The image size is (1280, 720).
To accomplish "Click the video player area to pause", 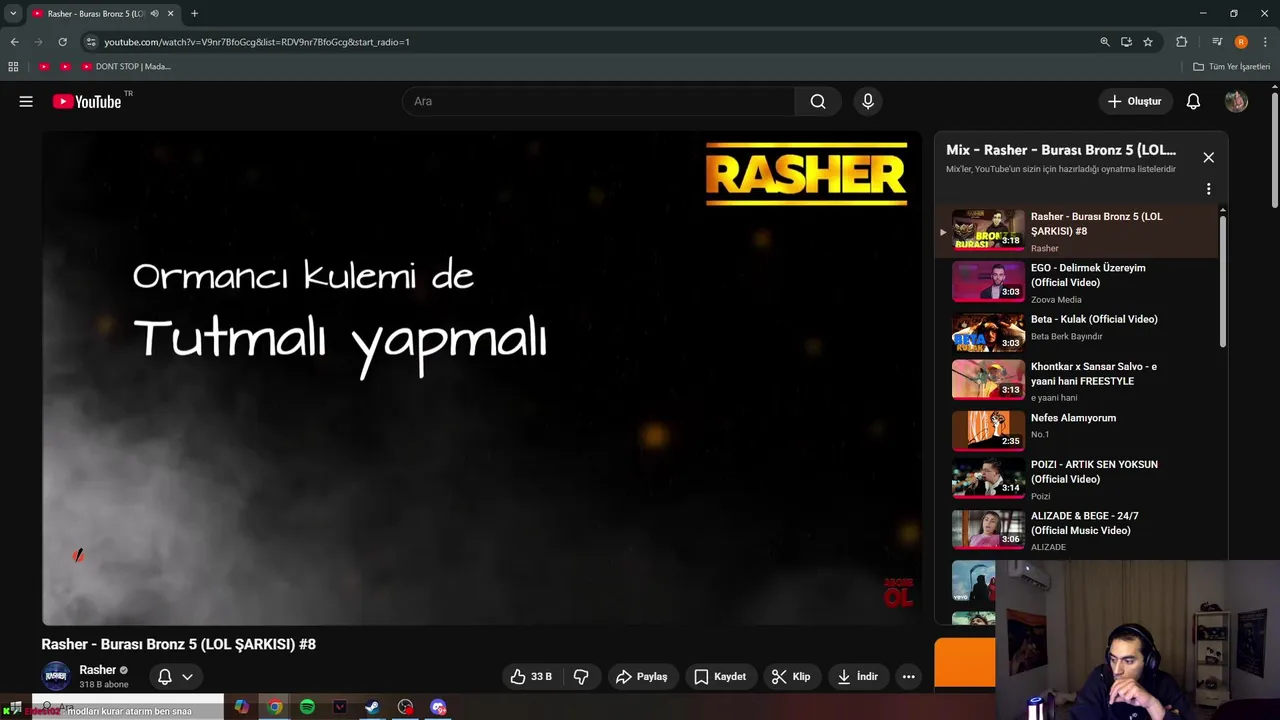I will pyautogui.click(x=480, y=378).
